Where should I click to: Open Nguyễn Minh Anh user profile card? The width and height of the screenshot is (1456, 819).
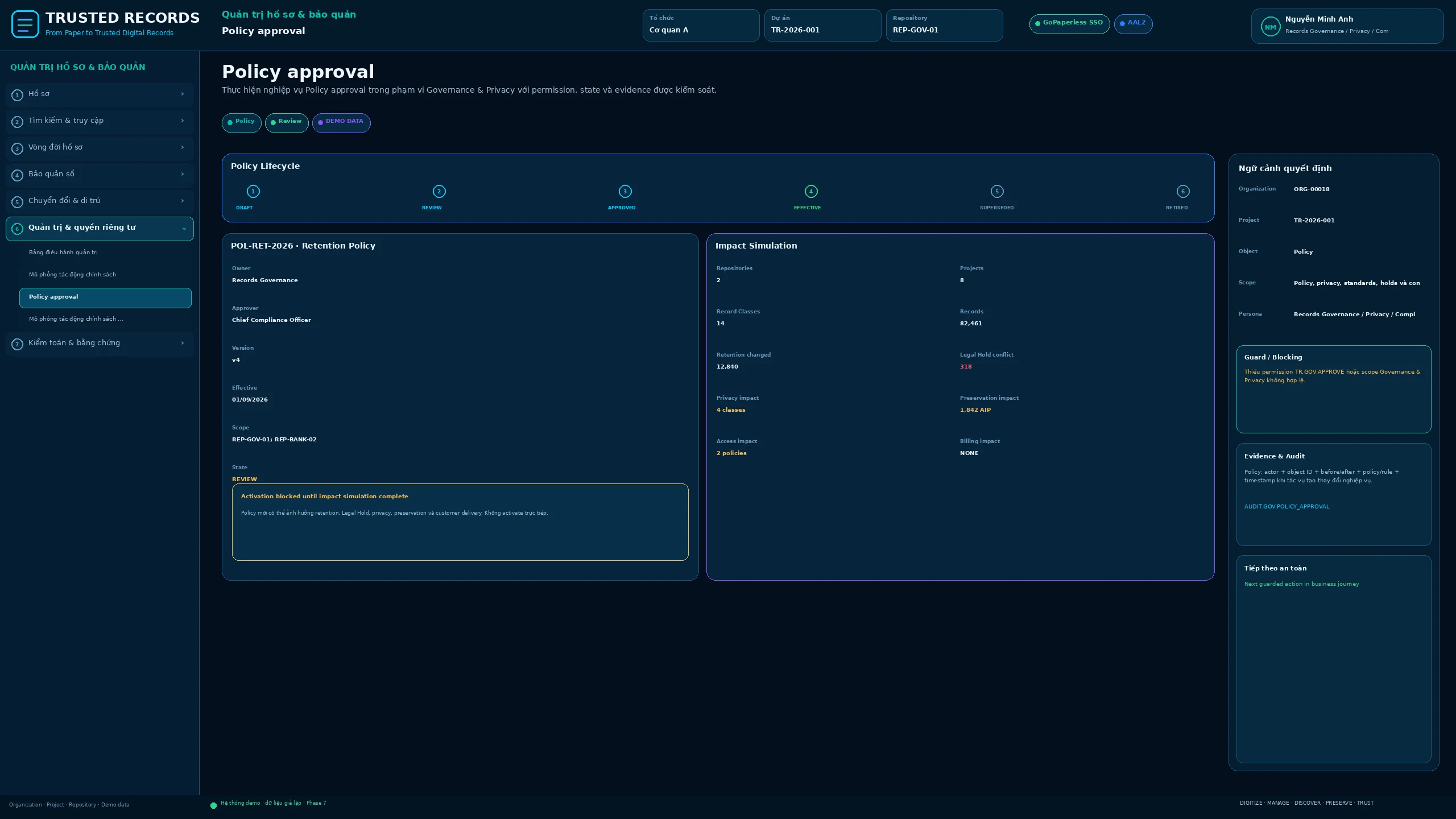tap(1347, 26)
